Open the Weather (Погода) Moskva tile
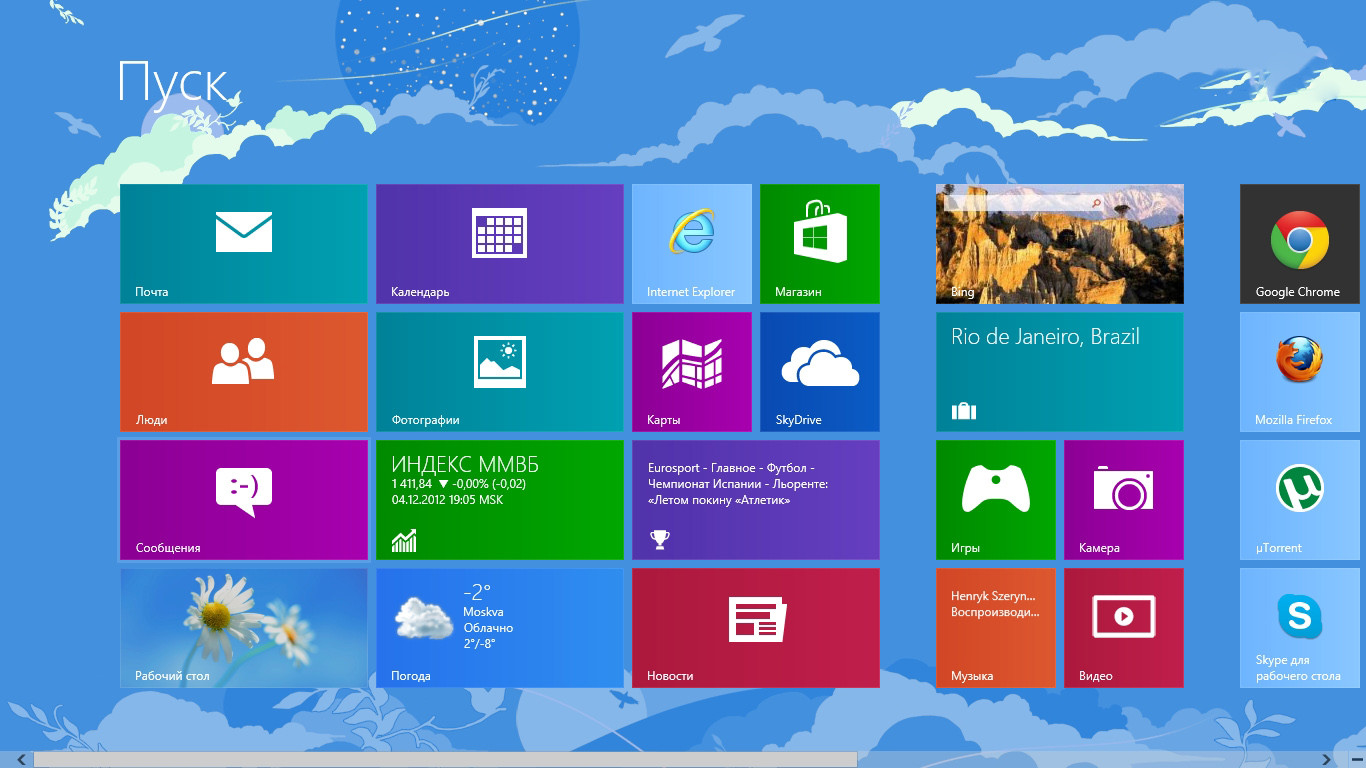 click(x=499, y=627)
